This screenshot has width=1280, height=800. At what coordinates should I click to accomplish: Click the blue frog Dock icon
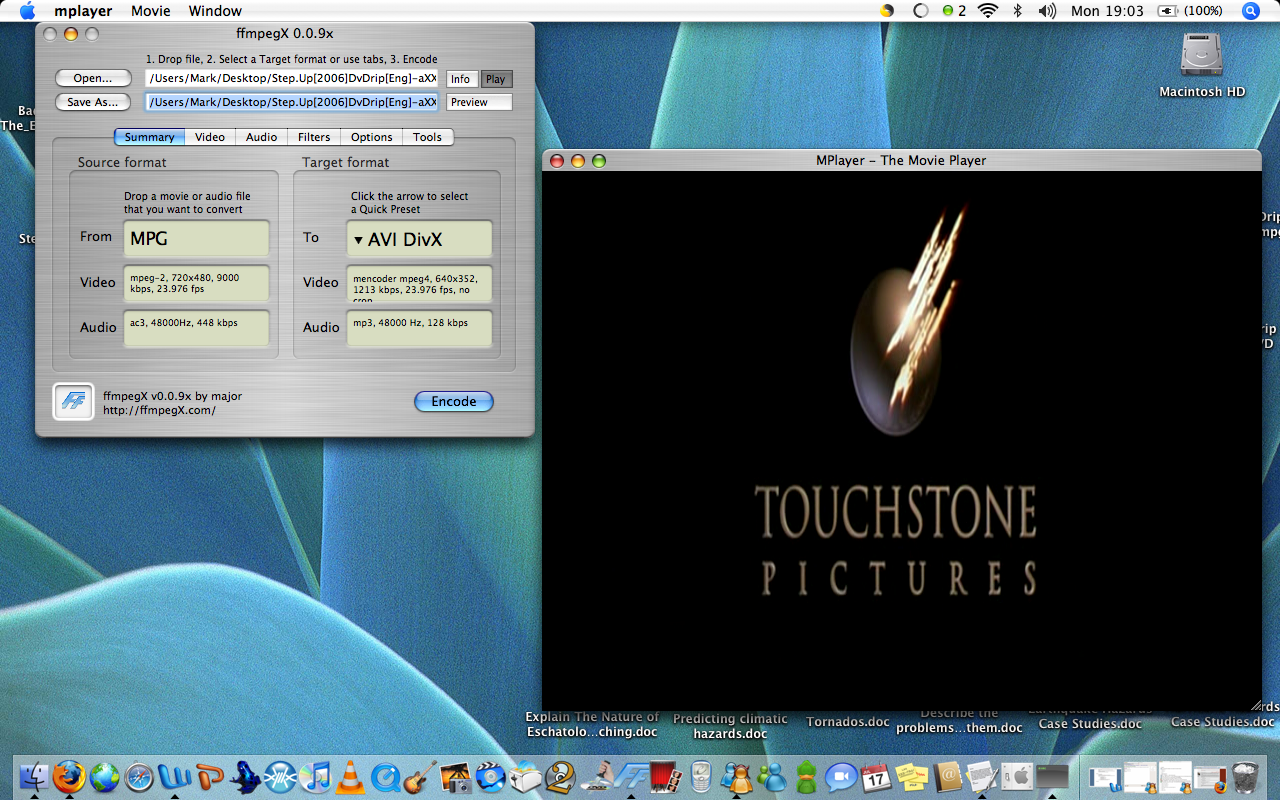245,777
